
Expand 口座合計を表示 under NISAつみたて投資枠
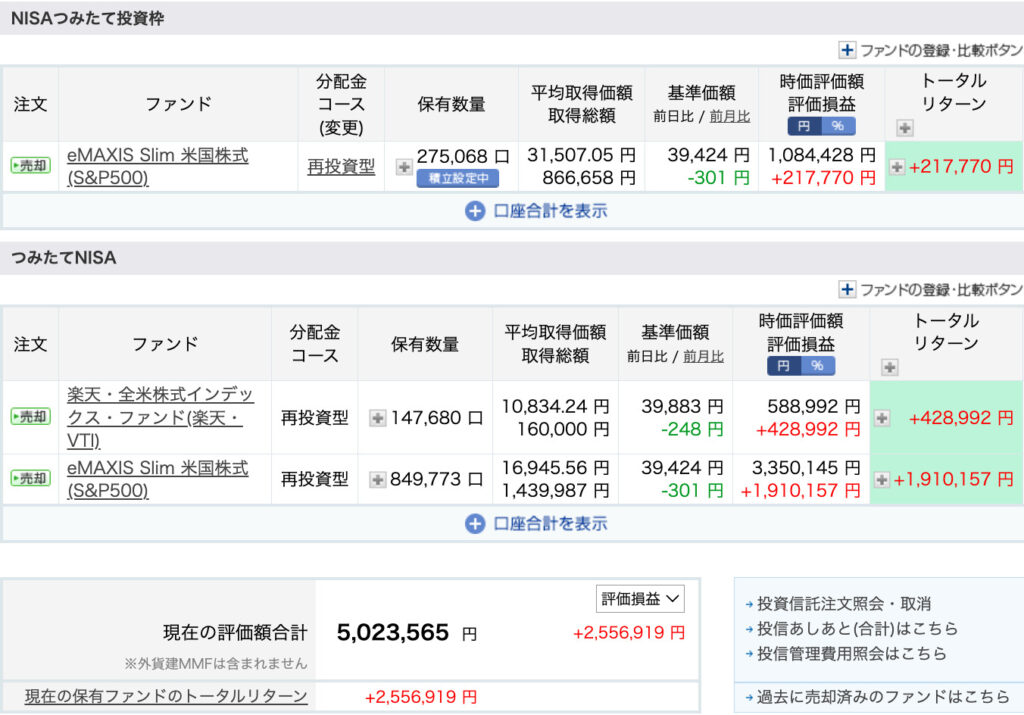pyautogui.click(x=536, y=211)
